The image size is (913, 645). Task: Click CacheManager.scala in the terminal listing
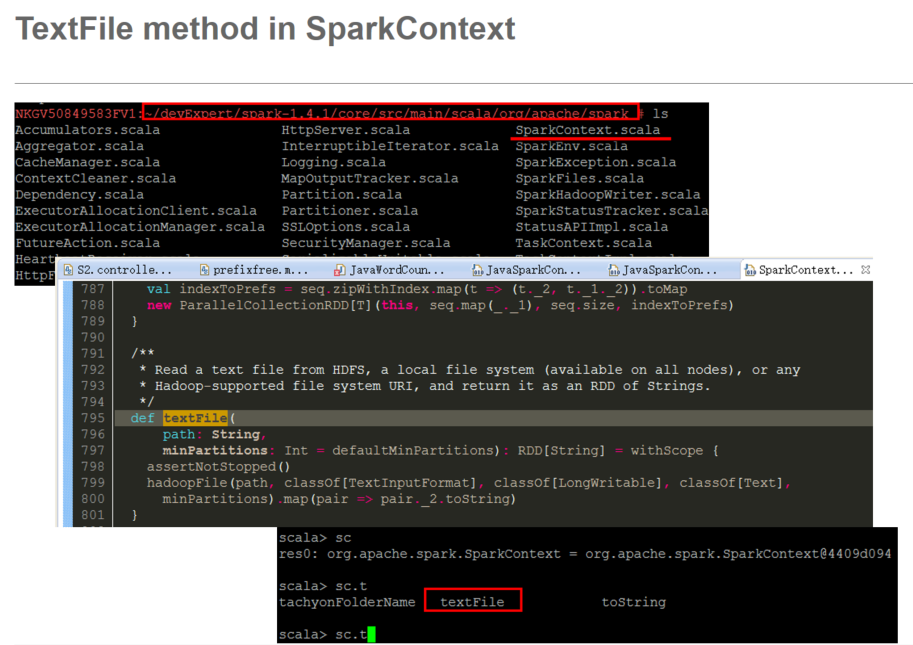tap(87, 162)
